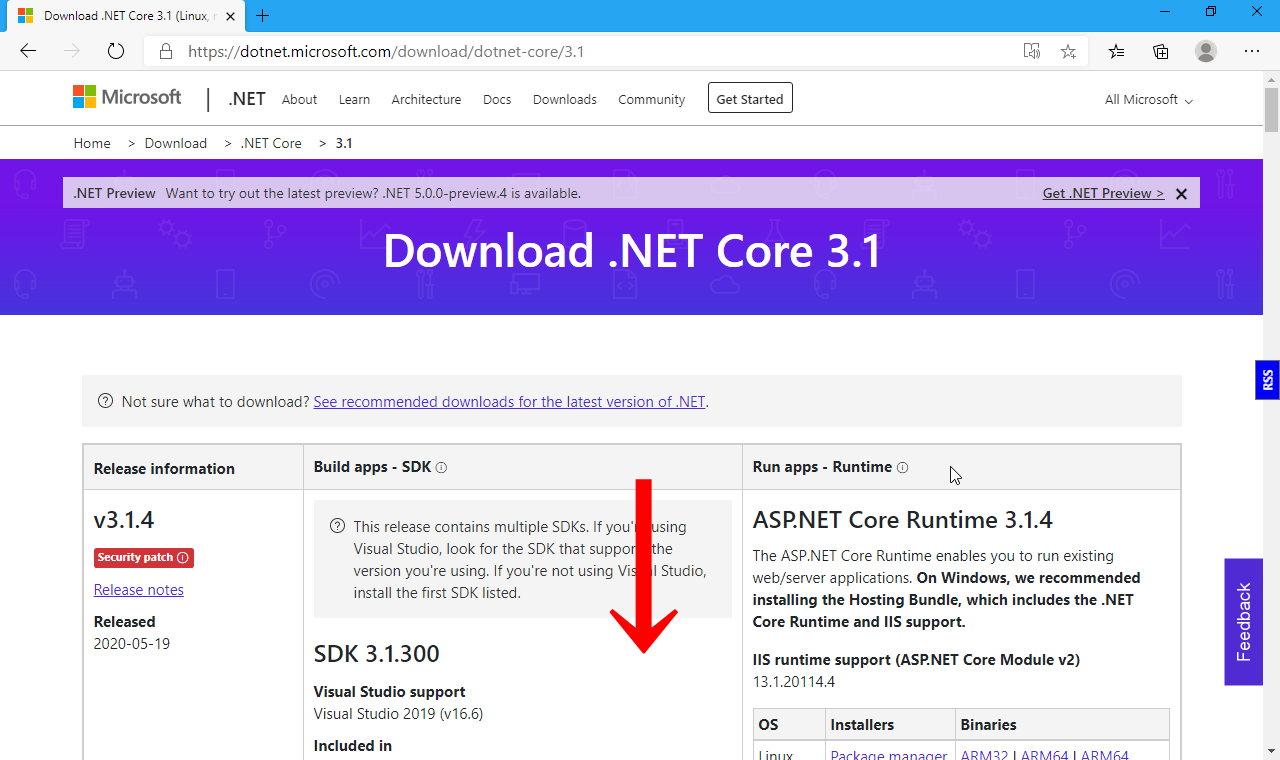Open the Favorites list icon
1280x760 pixels.
(1117, 51)
